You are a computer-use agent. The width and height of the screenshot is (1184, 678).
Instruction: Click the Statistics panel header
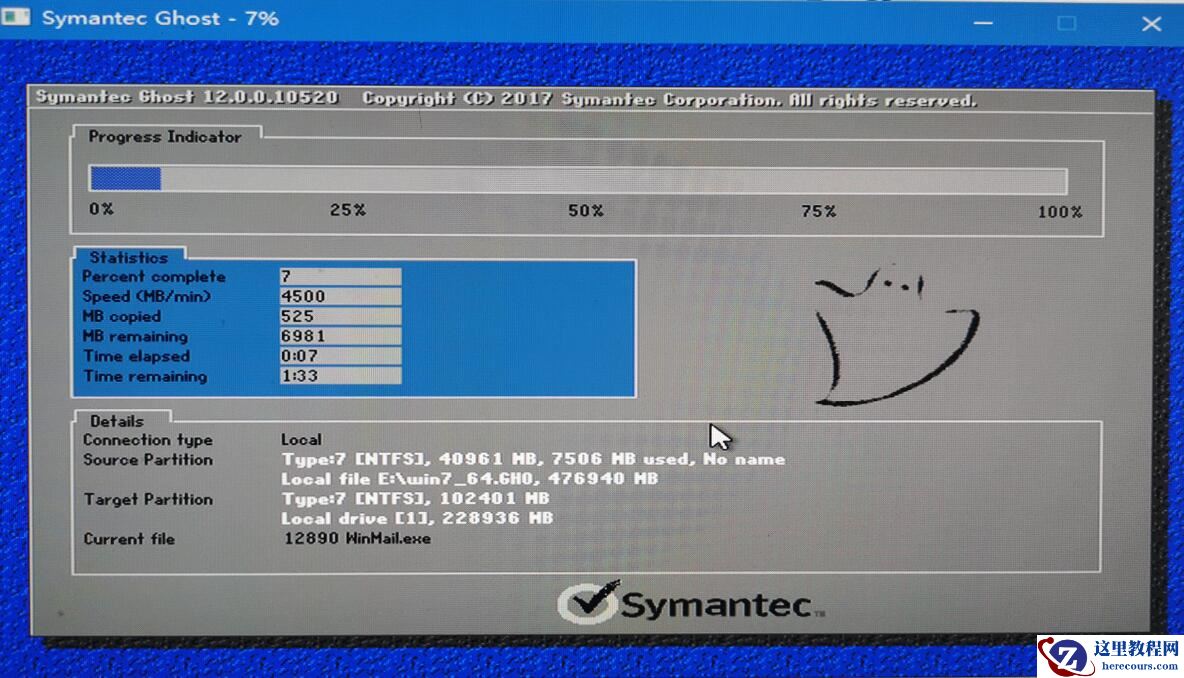click(130, 257)
